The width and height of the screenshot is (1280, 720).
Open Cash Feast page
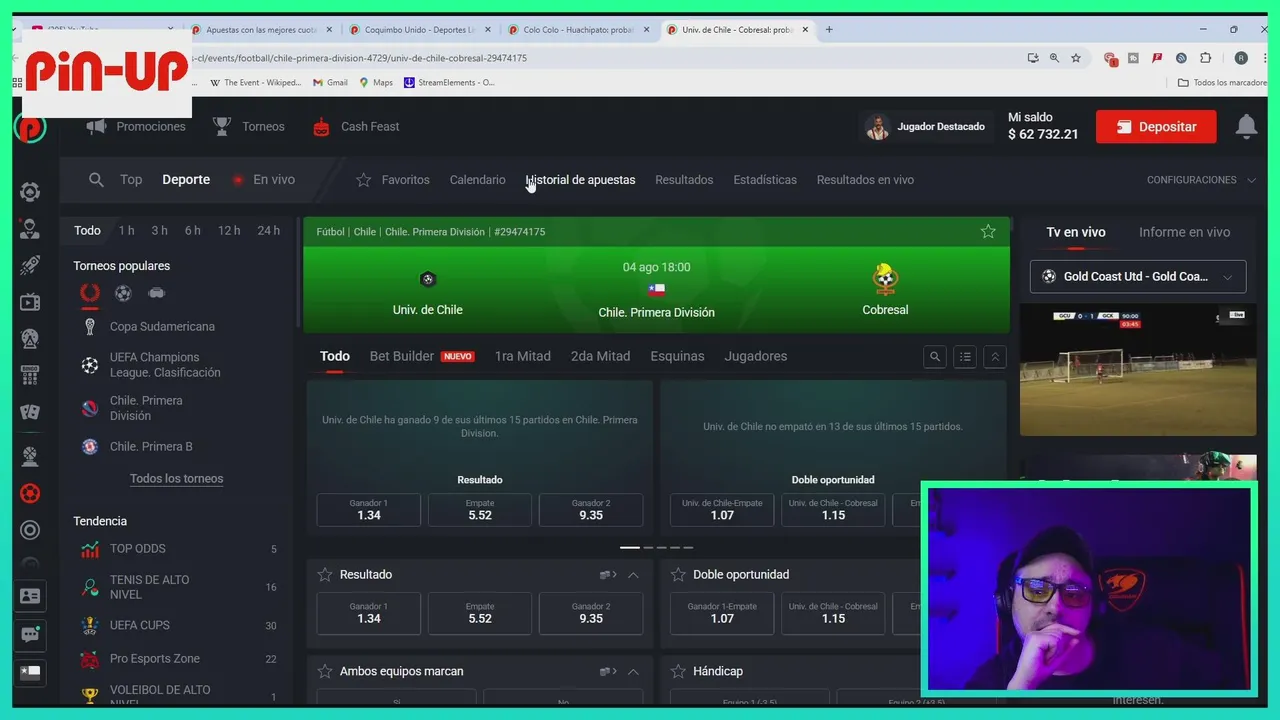tap(355, 127)
